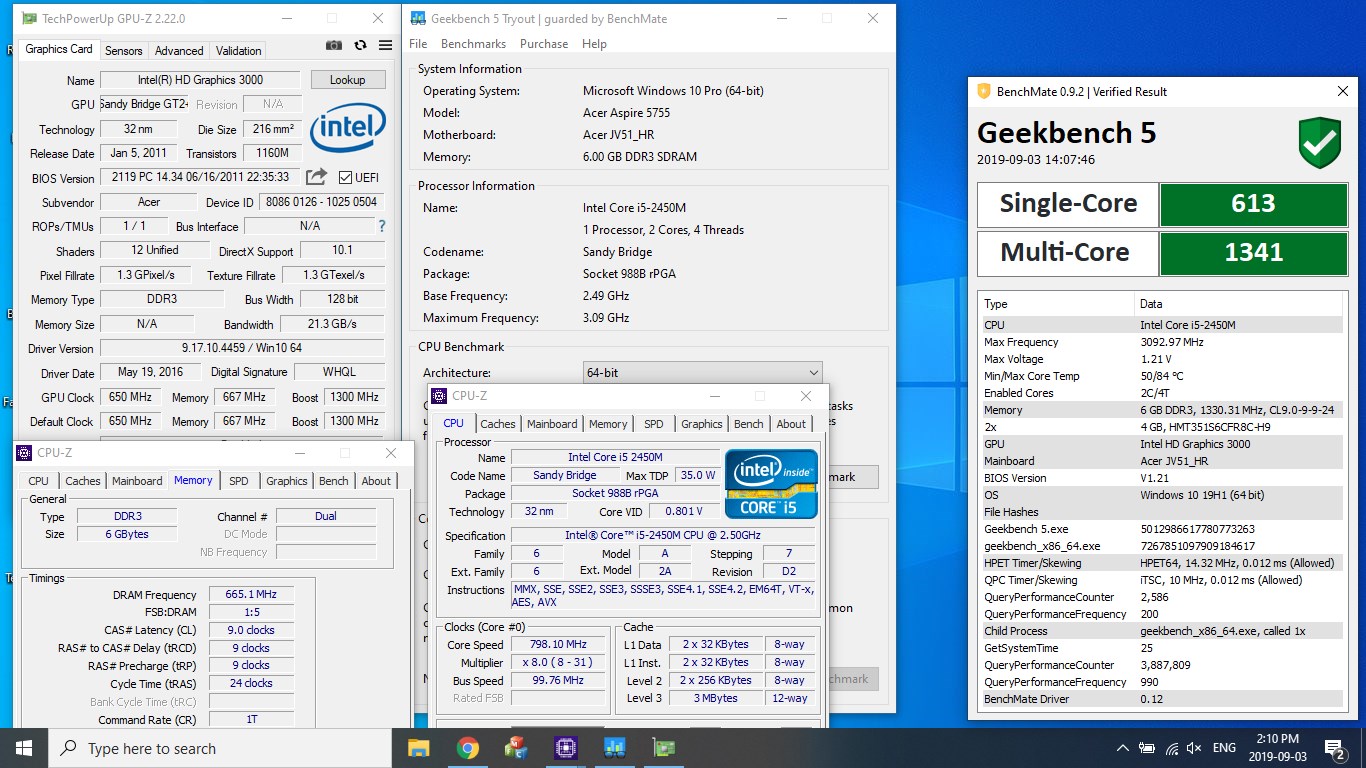Take a GPU-Z screenshot with the camera icon
This screenshot has width=1366, height=768.
pos(334,45)
